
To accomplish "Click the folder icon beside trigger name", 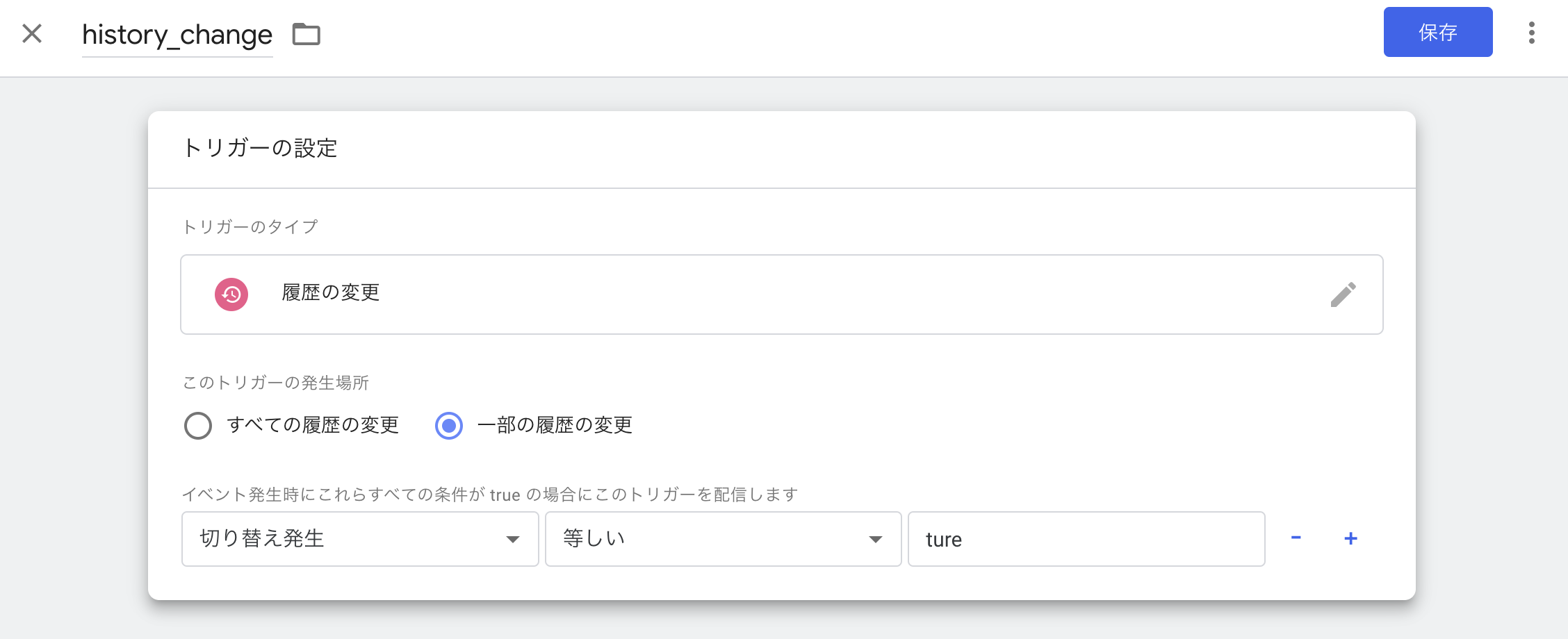I will point(306,34).
